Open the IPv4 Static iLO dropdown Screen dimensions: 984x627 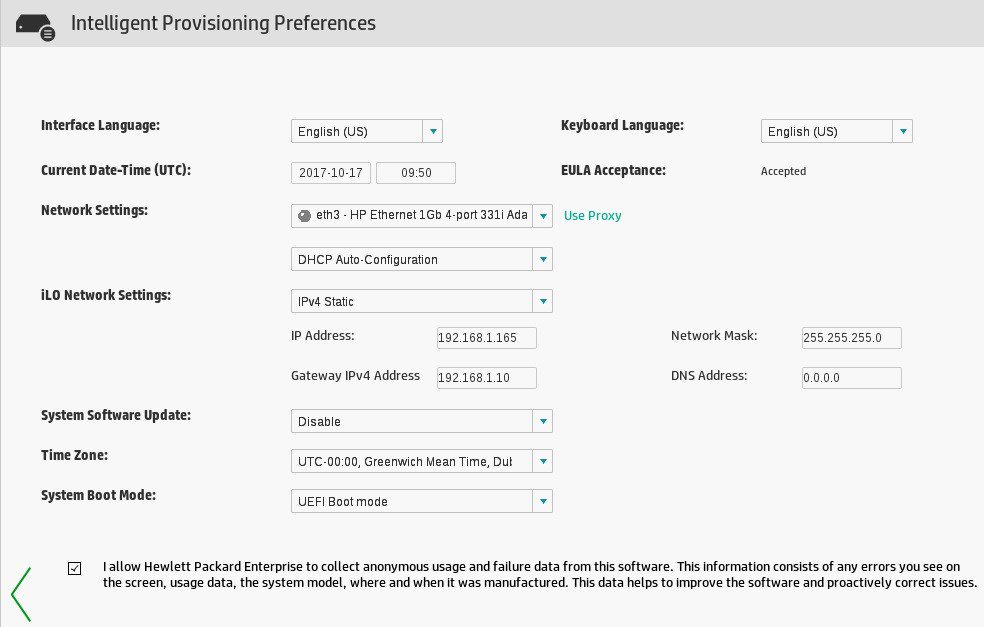422,301
